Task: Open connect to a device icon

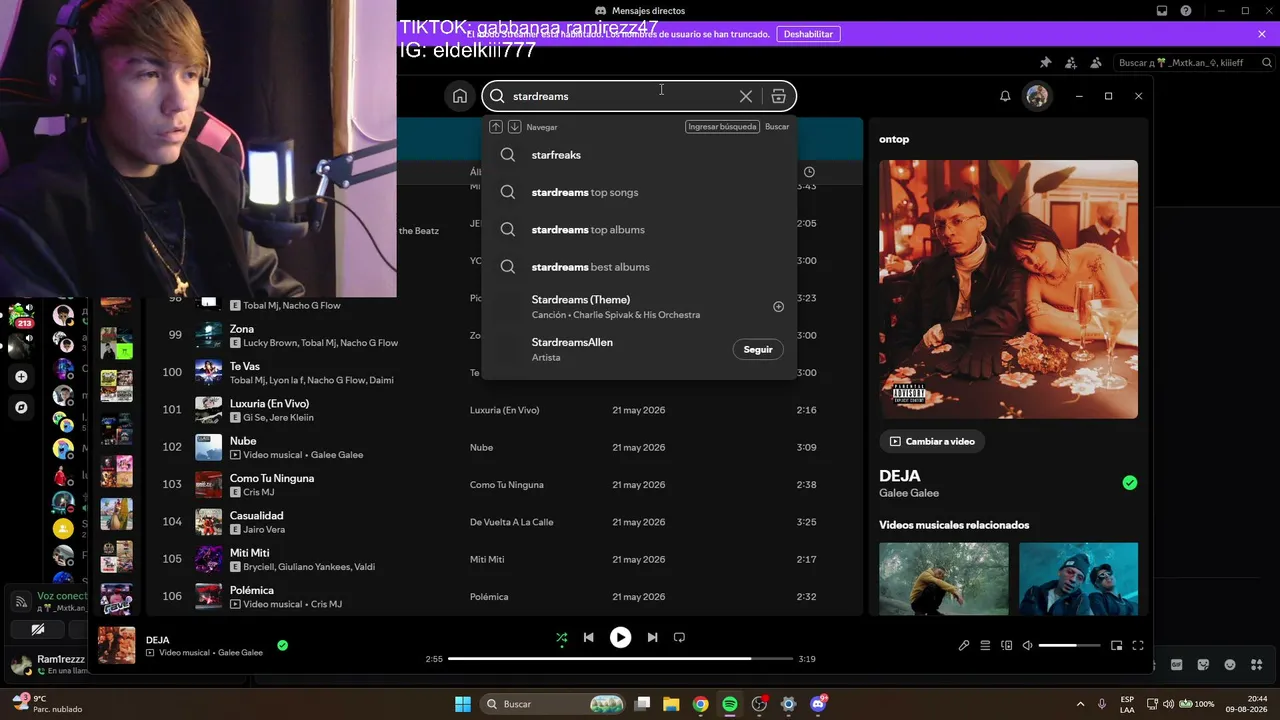Action: (x=1007, y=645)
